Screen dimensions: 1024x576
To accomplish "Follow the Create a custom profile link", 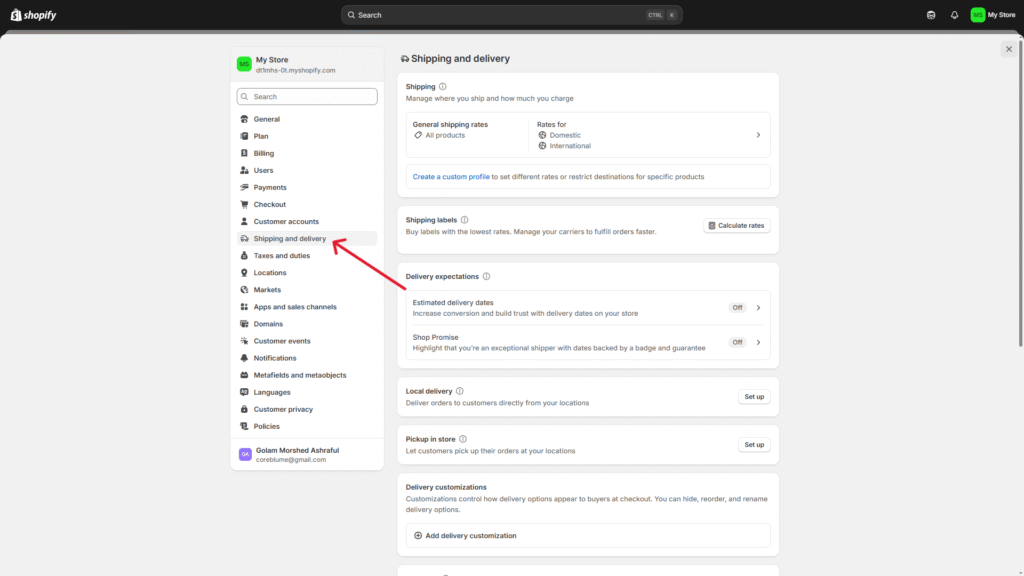I will click(451, 177).
